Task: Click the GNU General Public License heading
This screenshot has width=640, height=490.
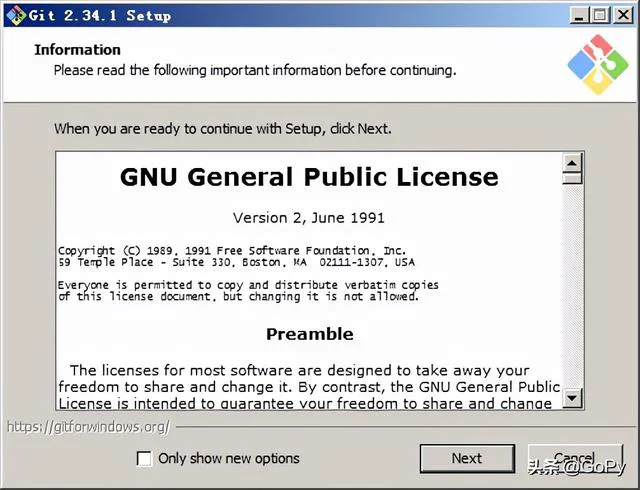Action: (x=309, y=177)
